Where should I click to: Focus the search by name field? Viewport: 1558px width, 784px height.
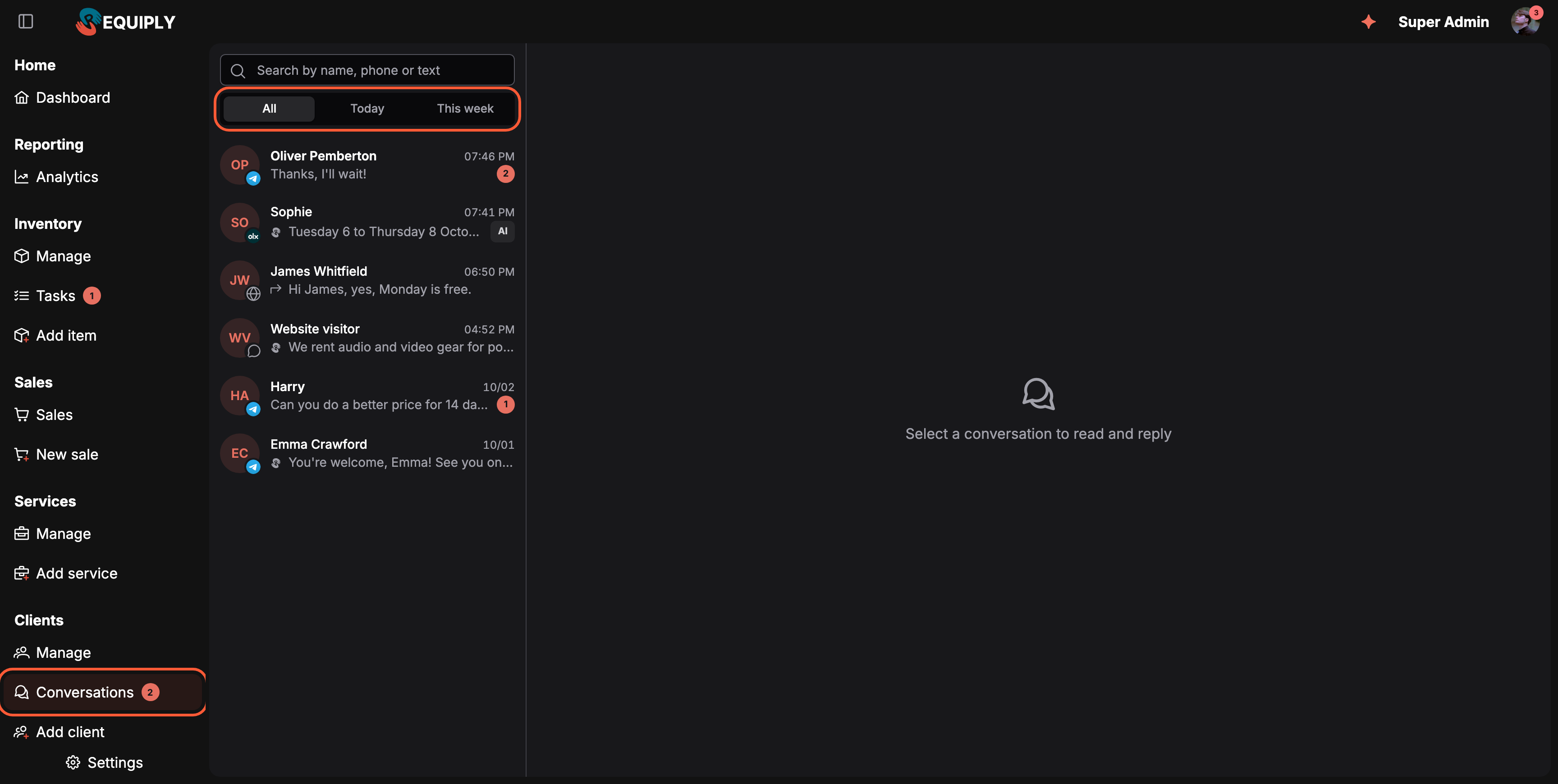pos(367,70)
